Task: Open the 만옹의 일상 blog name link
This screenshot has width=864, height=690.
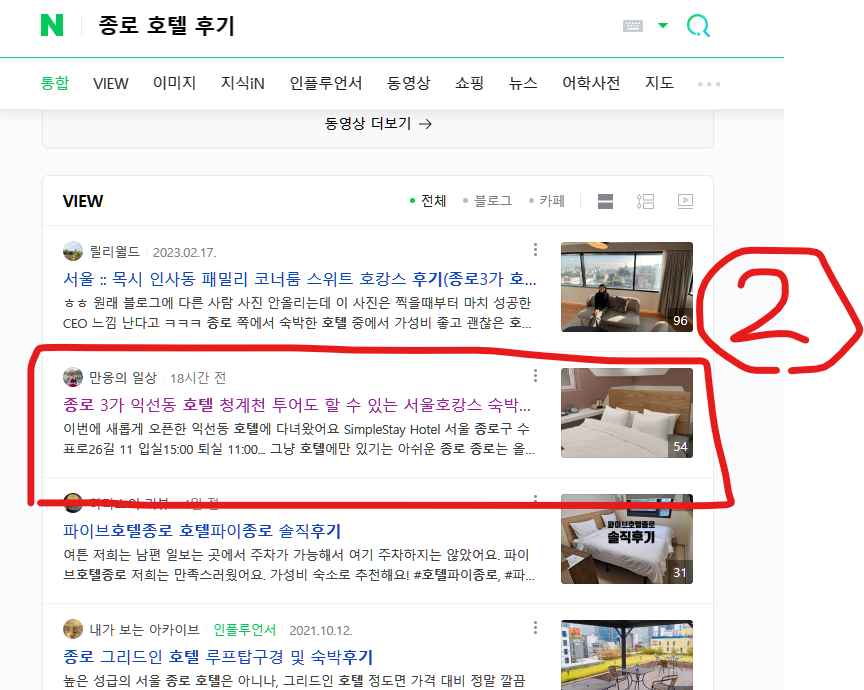Action: [123, 378]
